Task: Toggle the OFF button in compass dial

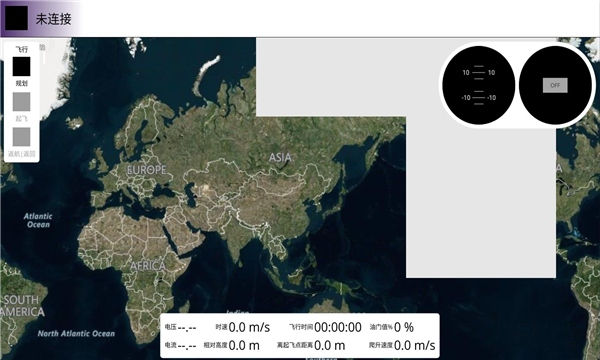Action: (x=555, y=85)
